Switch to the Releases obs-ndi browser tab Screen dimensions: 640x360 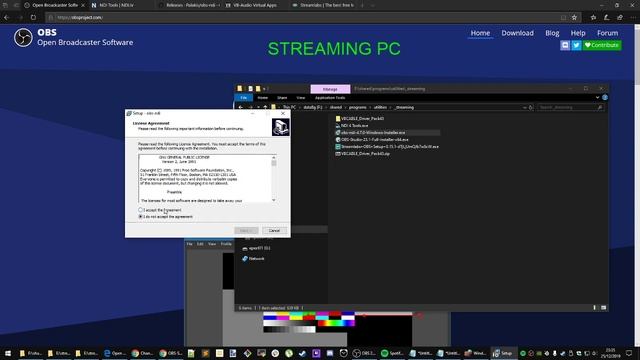tap(189, 5)
